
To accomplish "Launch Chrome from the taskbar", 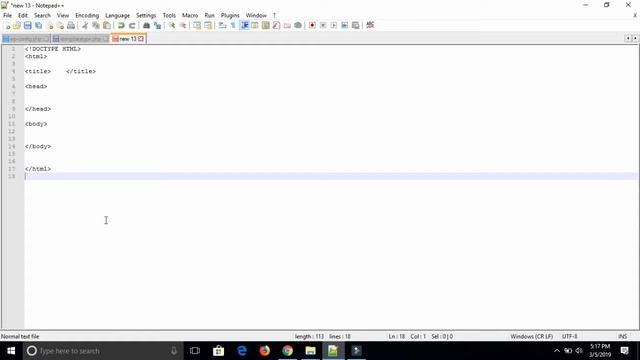I will (288, 351).
